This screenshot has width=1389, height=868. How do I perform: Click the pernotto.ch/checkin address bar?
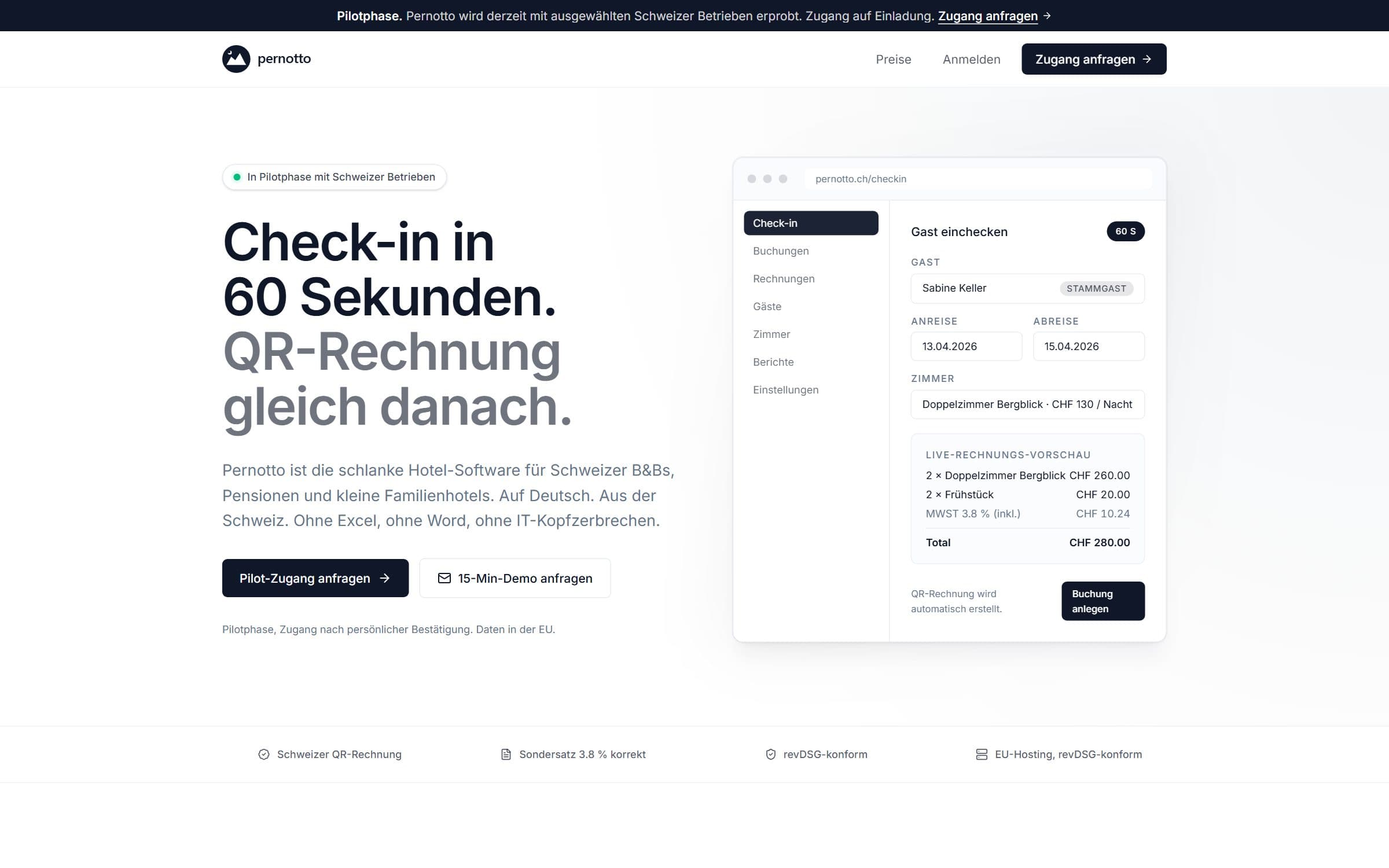coord(978,179)
